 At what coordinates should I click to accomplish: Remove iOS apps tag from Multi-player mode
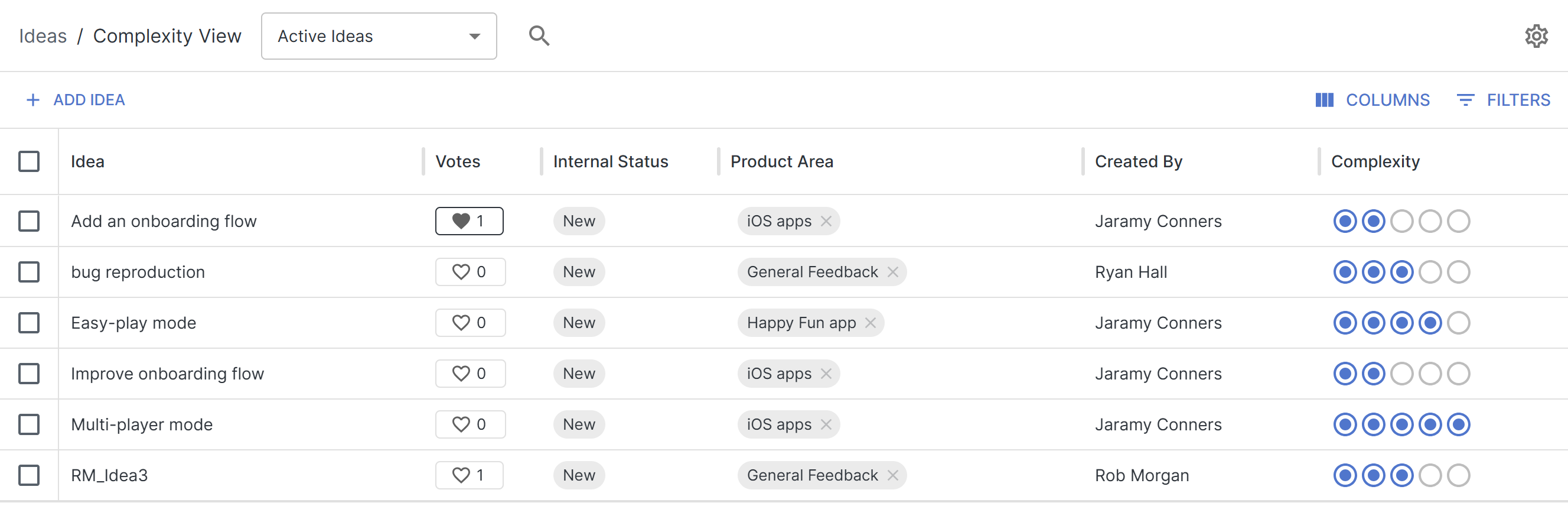point(826,424)
